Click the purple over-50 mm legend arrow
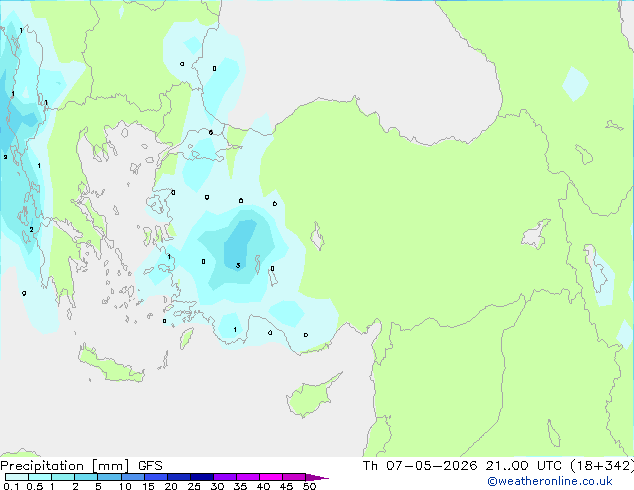The width and height of the screenshot is (634, 490). [317, 477]
